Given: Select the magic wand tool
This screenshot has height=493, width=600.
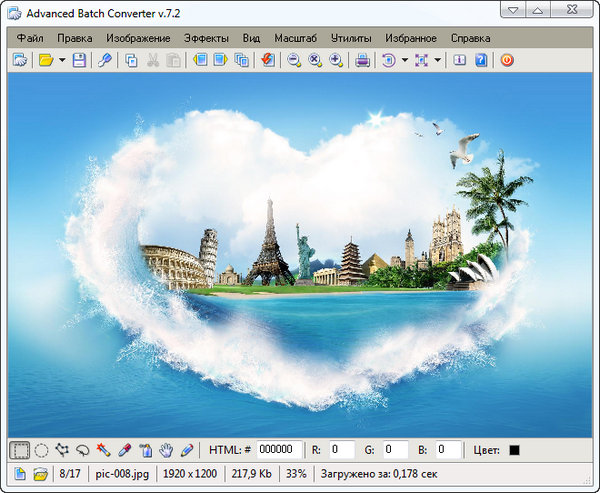Looking at the screenshot, I should [x=103, y=450].
